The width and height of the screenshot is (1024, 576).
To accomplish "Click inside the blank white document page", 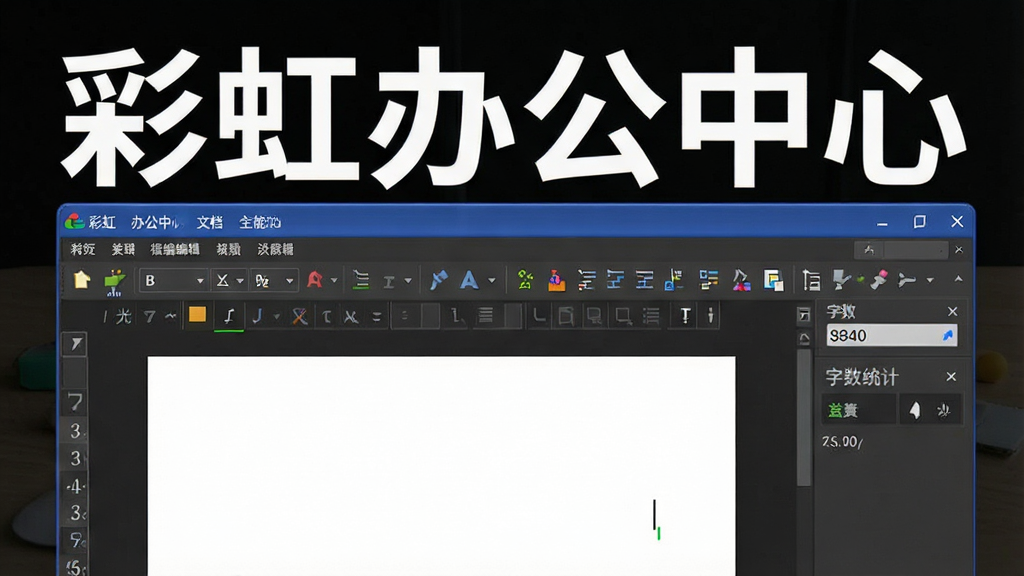I will coord(441,466).
